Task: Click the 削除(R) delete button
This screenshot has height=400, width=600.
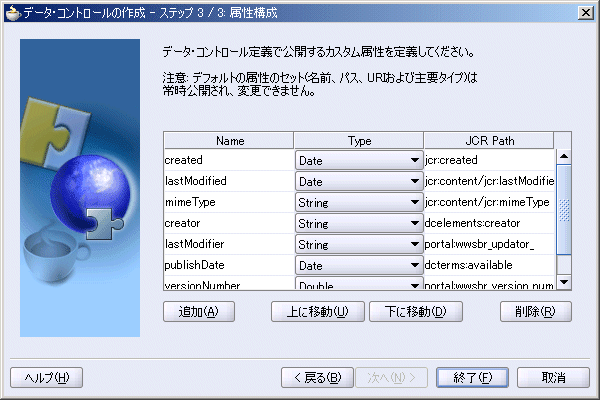Action: (x=535, y=312)
